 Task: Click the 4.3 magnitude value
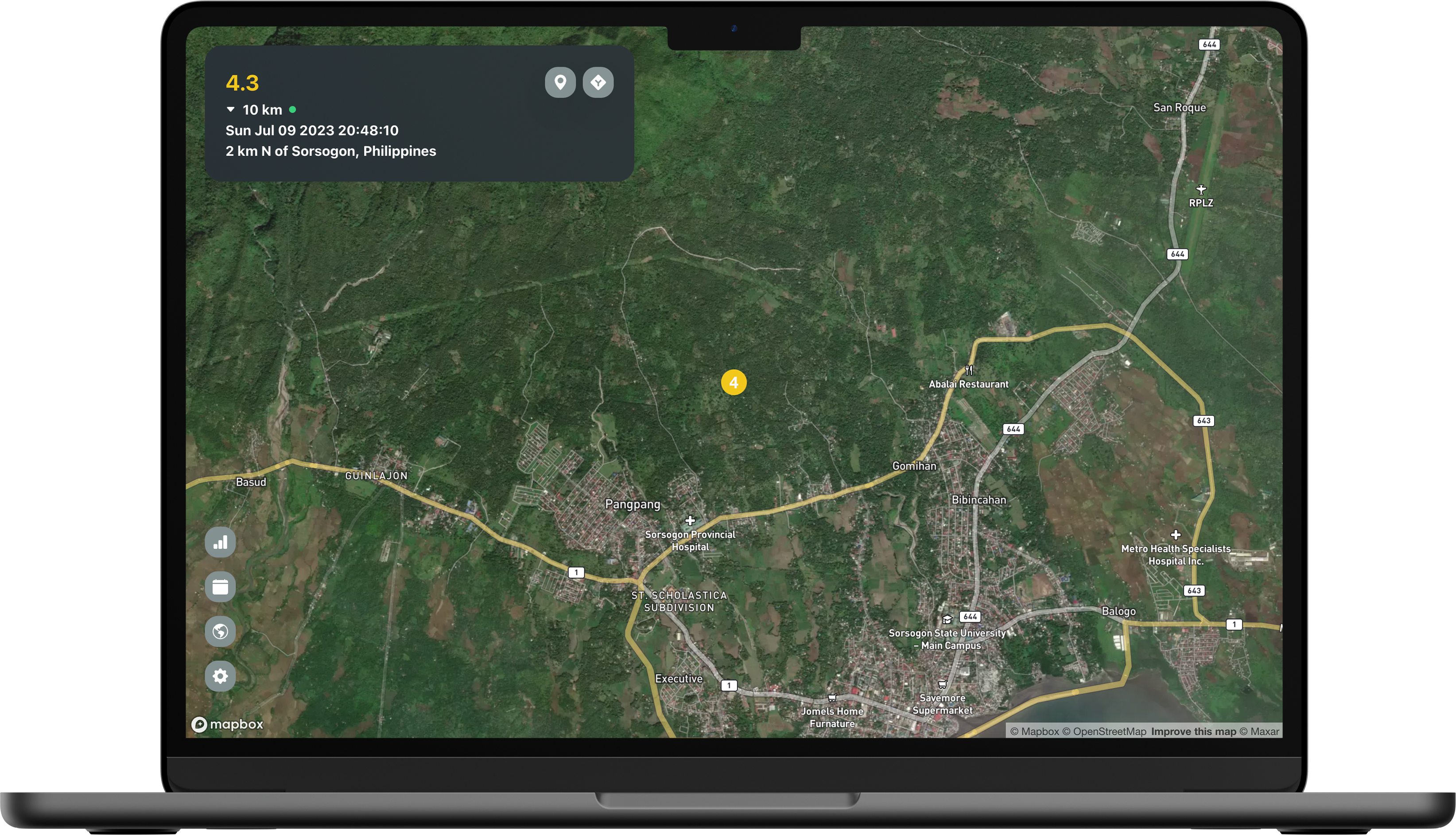tap(242, 83)
